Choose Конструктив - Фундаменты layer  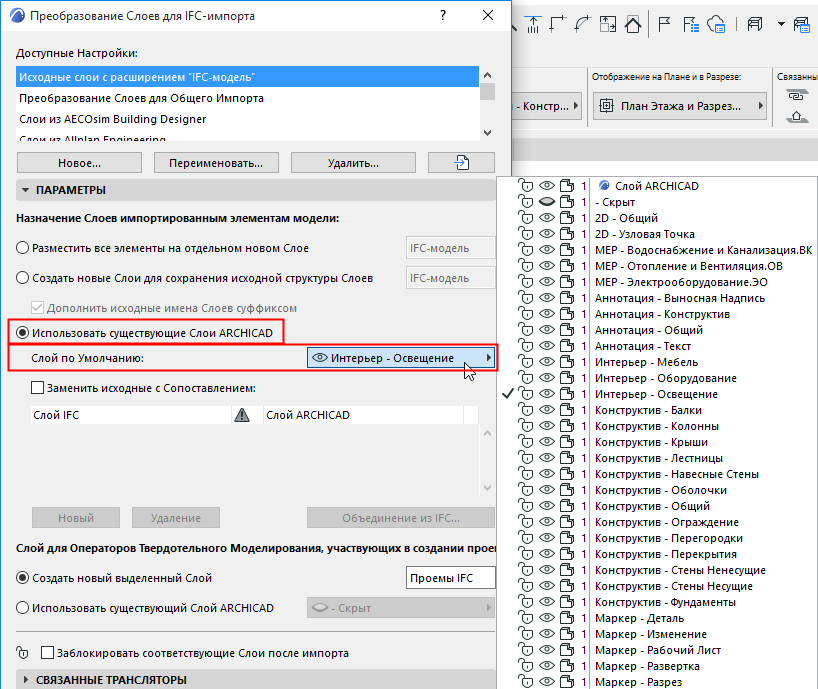pos(665,602)
